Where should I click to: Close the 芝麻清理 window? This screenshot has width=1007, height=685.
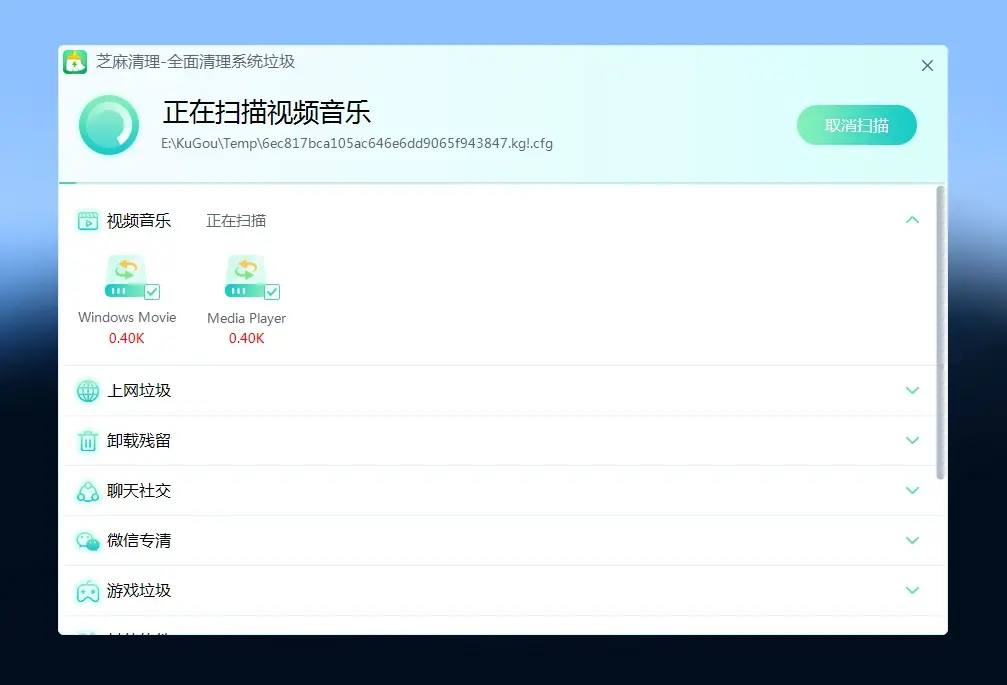pos(927,66)
